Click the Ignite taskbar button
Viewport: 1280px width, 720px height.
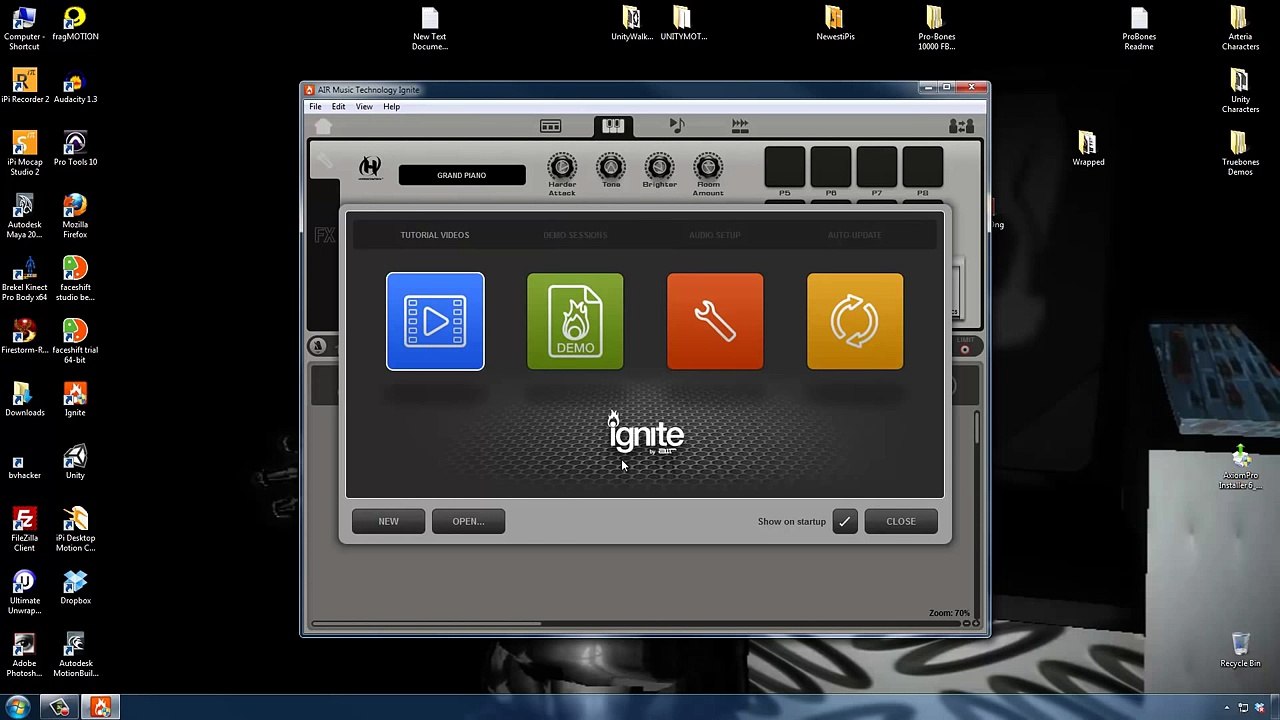pos(101,708)
